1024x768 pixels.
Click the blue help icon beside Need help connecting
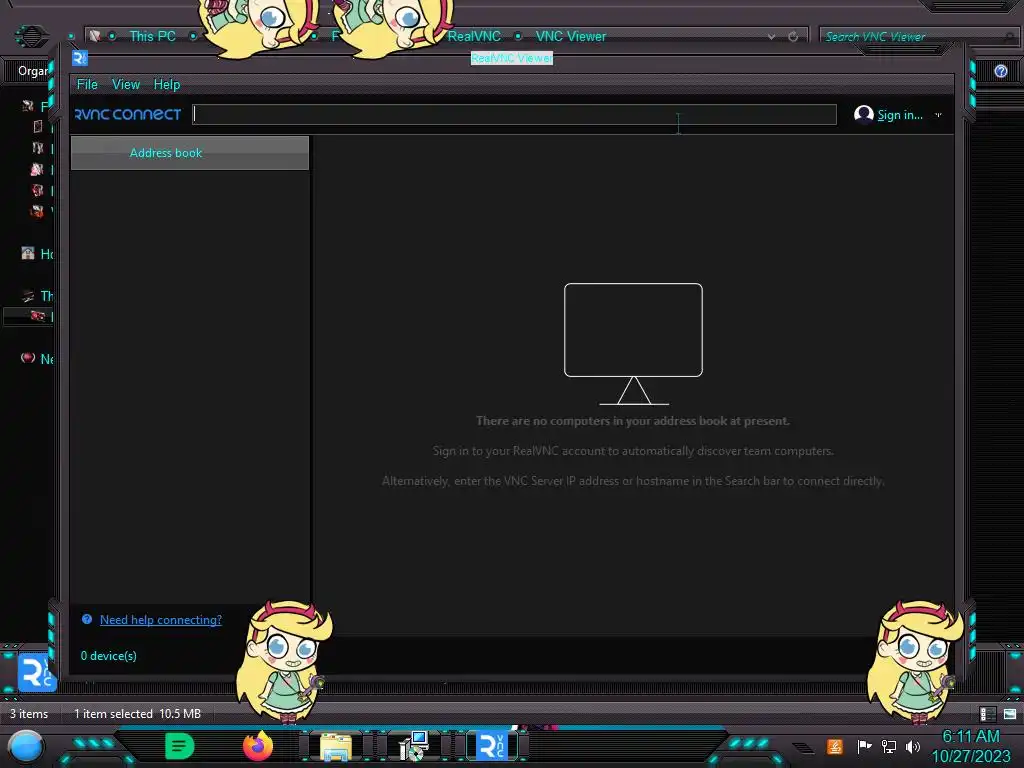[x=87, y=619]
